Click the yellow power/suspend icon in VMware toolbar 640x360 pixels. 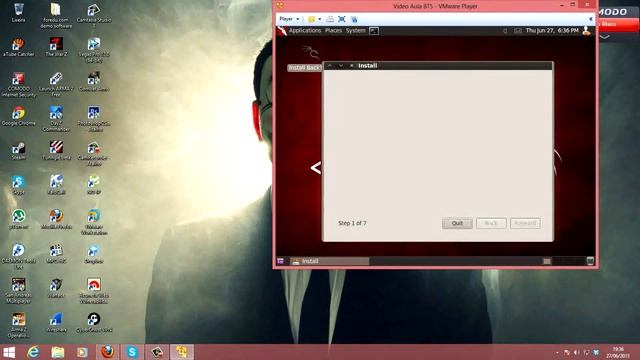coord(311,19)
